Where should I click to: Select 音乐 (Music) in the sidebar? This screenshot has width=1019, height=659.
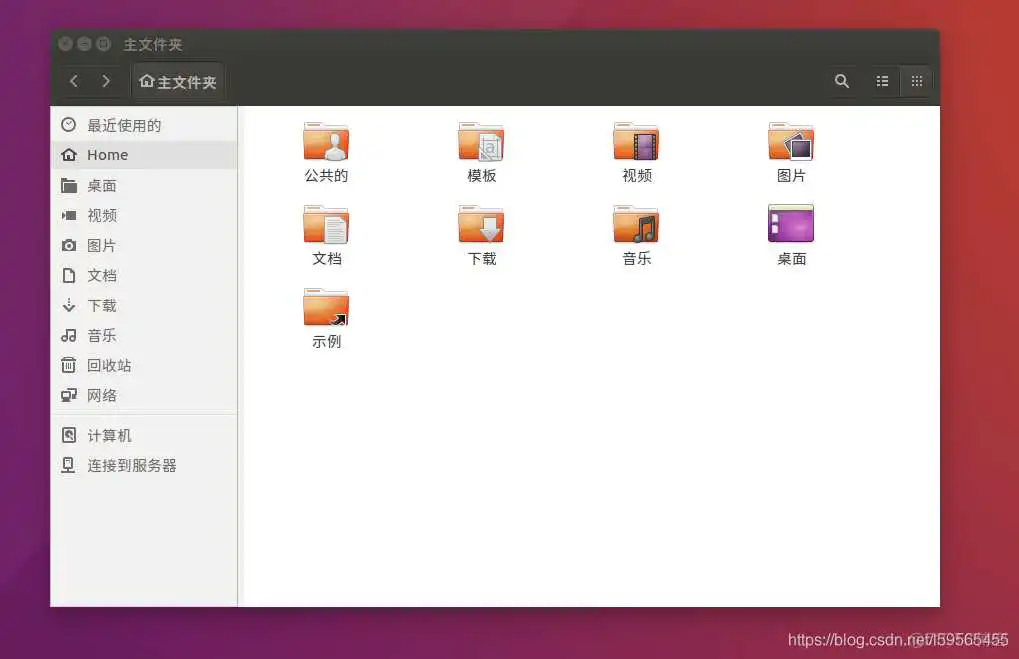(x=102, y=335)
